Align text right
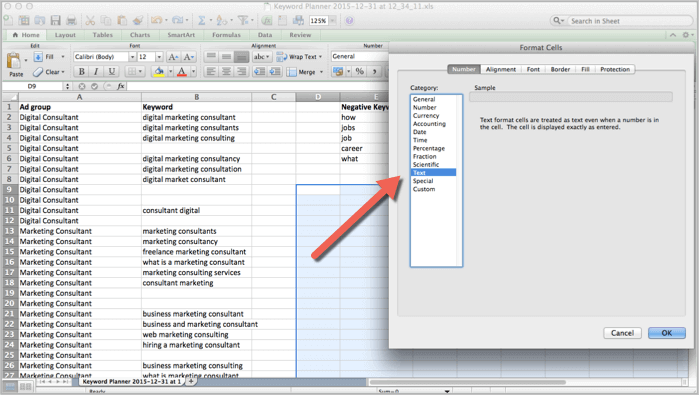Viewport: 699px width, 395px height. [x=242, y=71]
